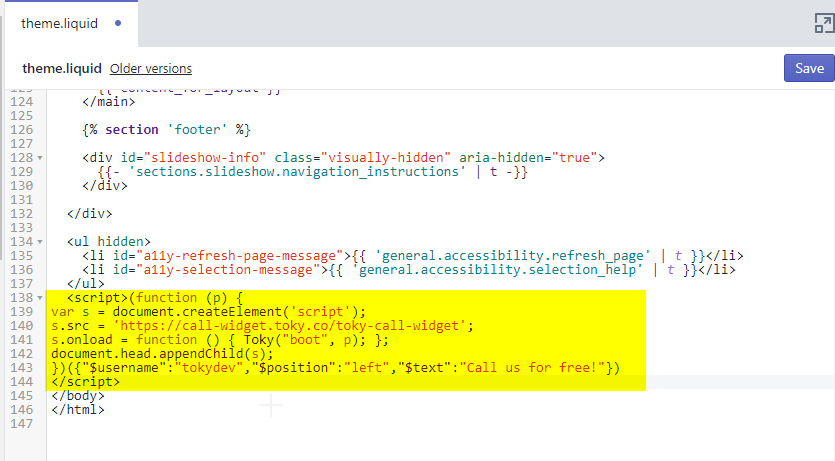Click the closing </ul> tag on line 137

click(86, 284)
